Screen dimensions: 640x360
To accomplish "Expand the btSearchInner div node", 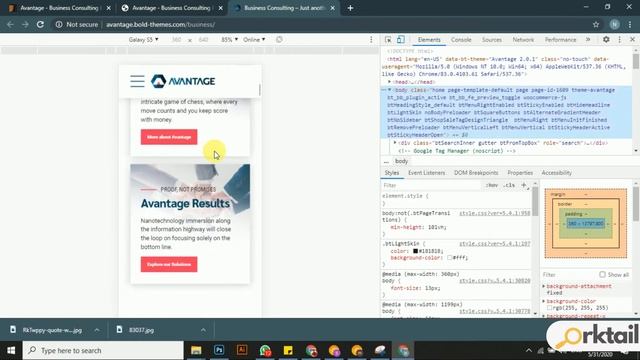I will point(395,143).
